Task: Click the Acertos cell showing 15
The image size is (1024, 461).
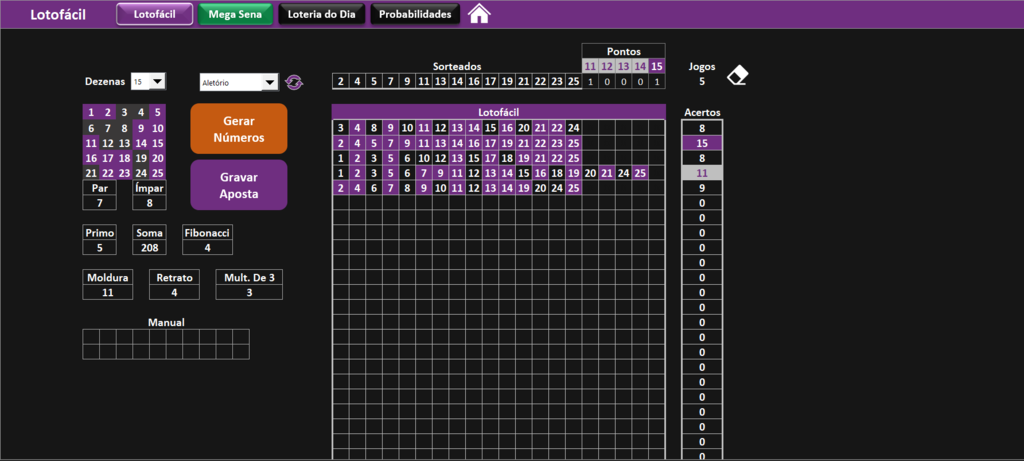Action: coord(702,143)
